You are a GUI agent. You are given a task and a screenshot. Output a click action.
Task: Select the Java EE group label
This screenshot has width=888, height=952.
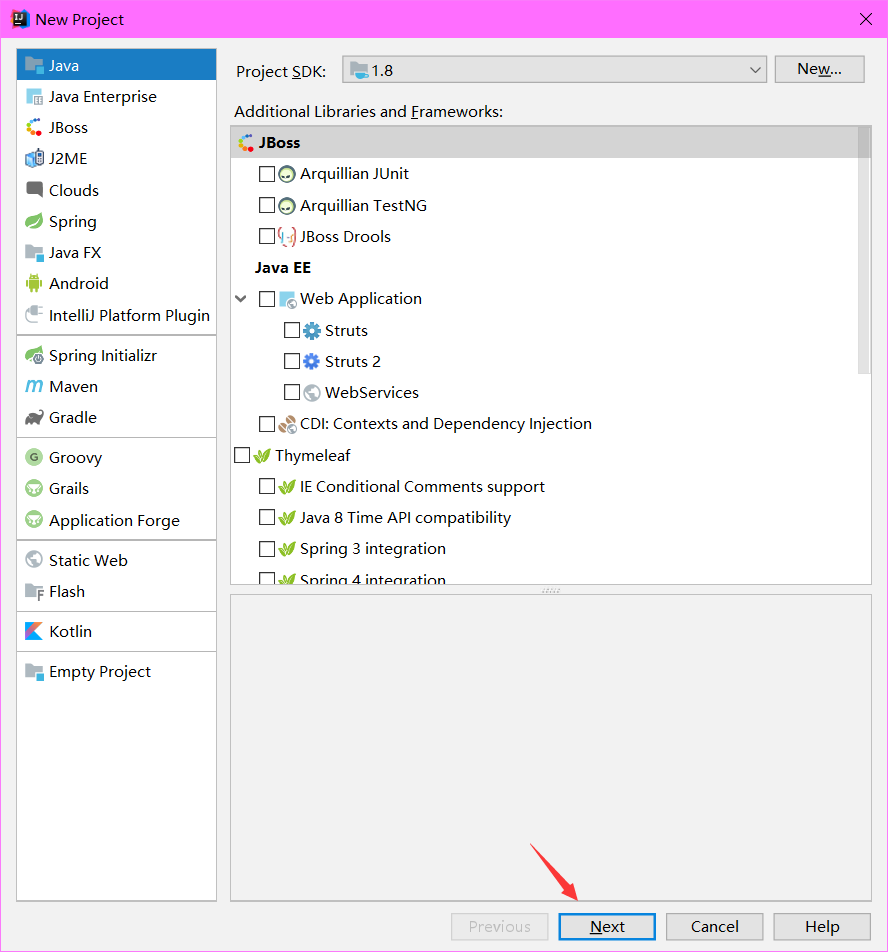[x=283, y=268]
